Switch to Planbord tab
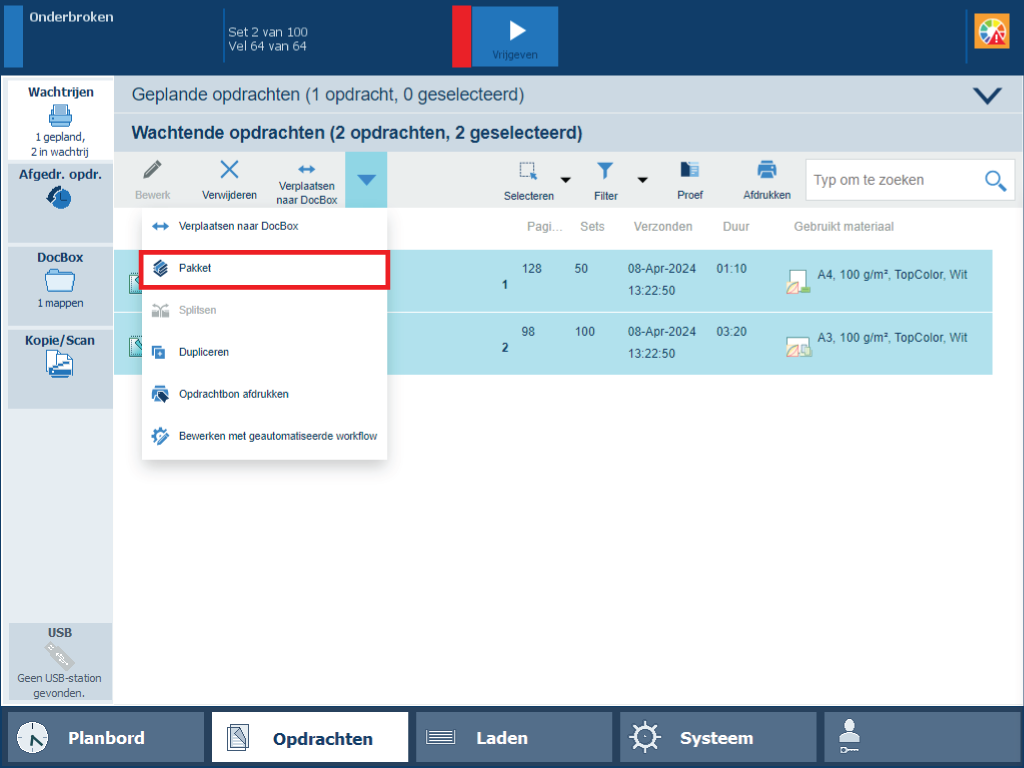 (106, 737)
